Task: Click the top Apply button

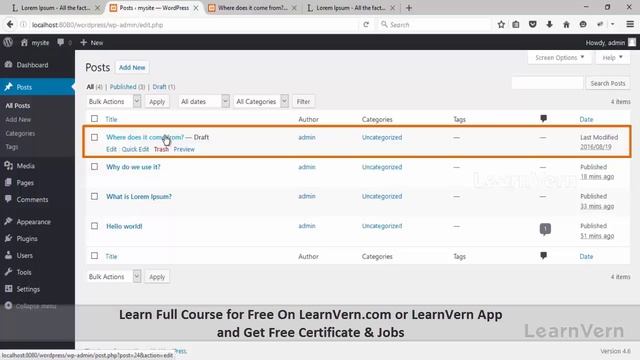Action: pyautogui.click(x=157, y=102)
